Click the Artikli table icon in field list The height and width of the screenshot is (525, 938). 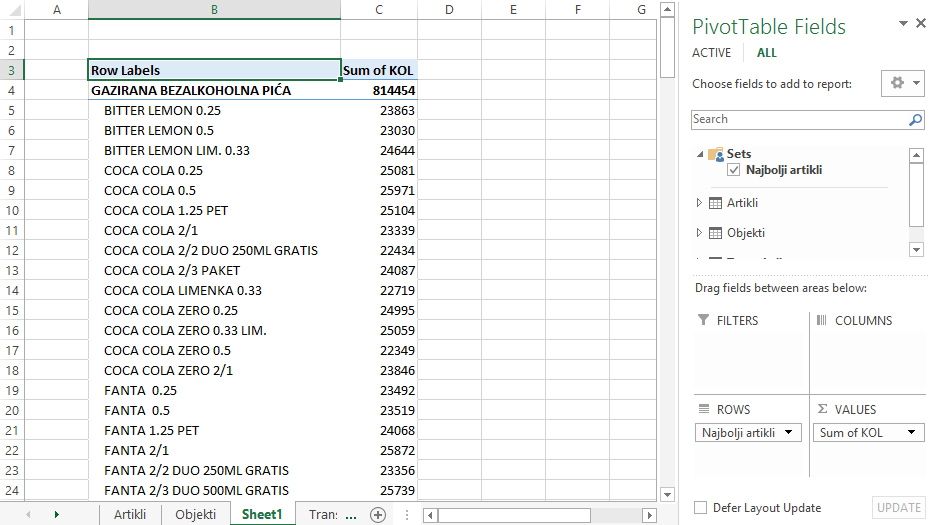[715, 203]
